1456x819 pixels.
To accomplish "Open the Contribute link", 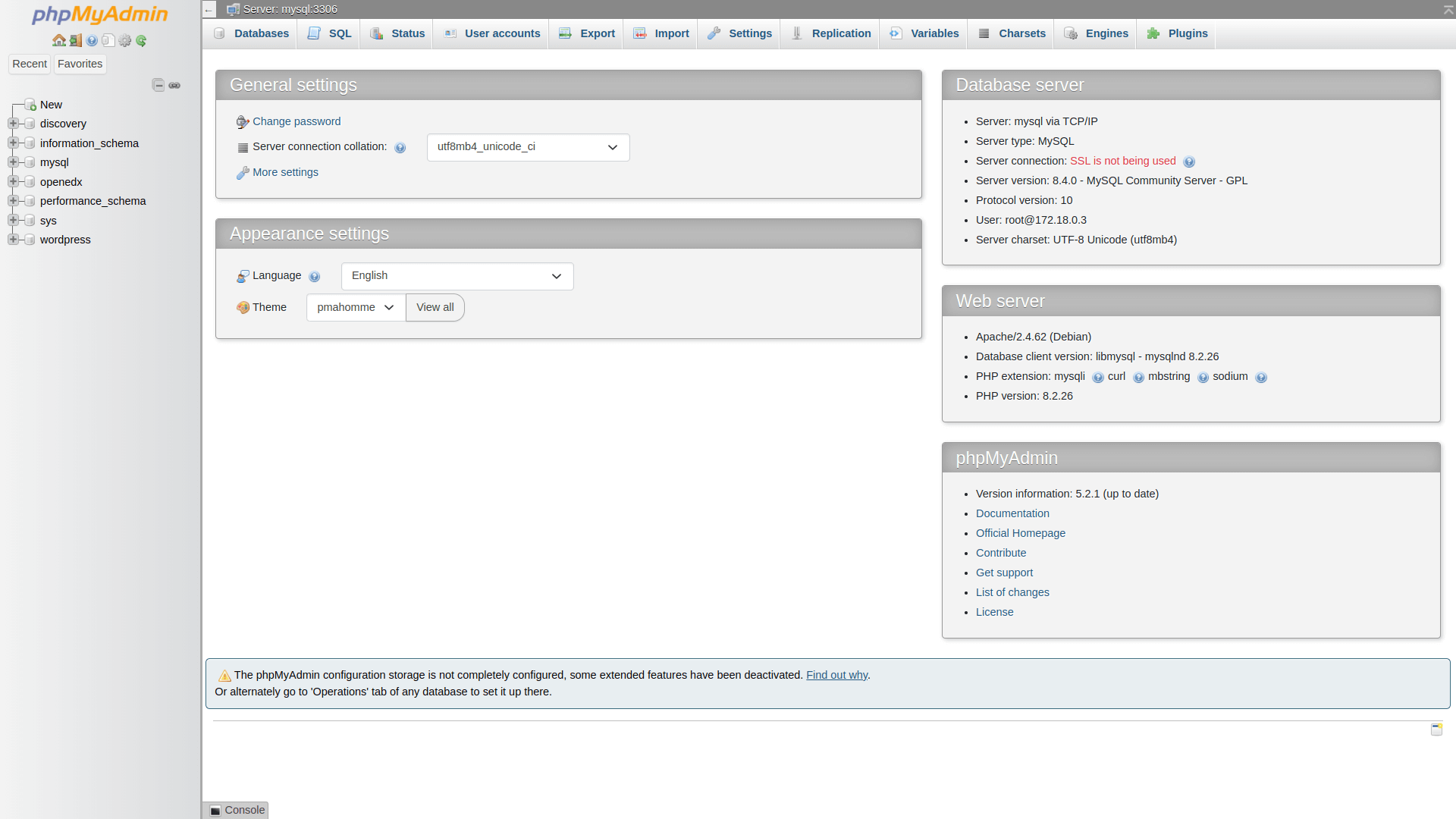I will 1001,553.
